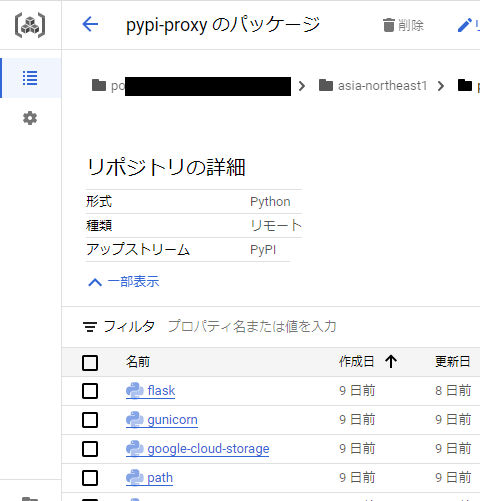Sort by the 作成日 column header

click(357, 362)
